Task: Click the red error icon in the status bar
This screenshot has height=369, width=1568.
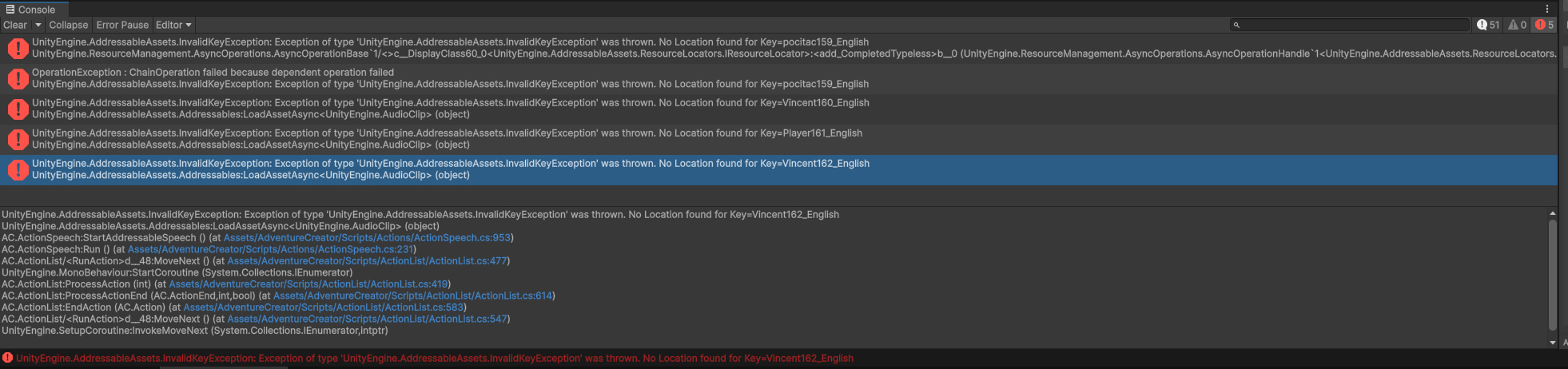Action: [x=7, y=358]
